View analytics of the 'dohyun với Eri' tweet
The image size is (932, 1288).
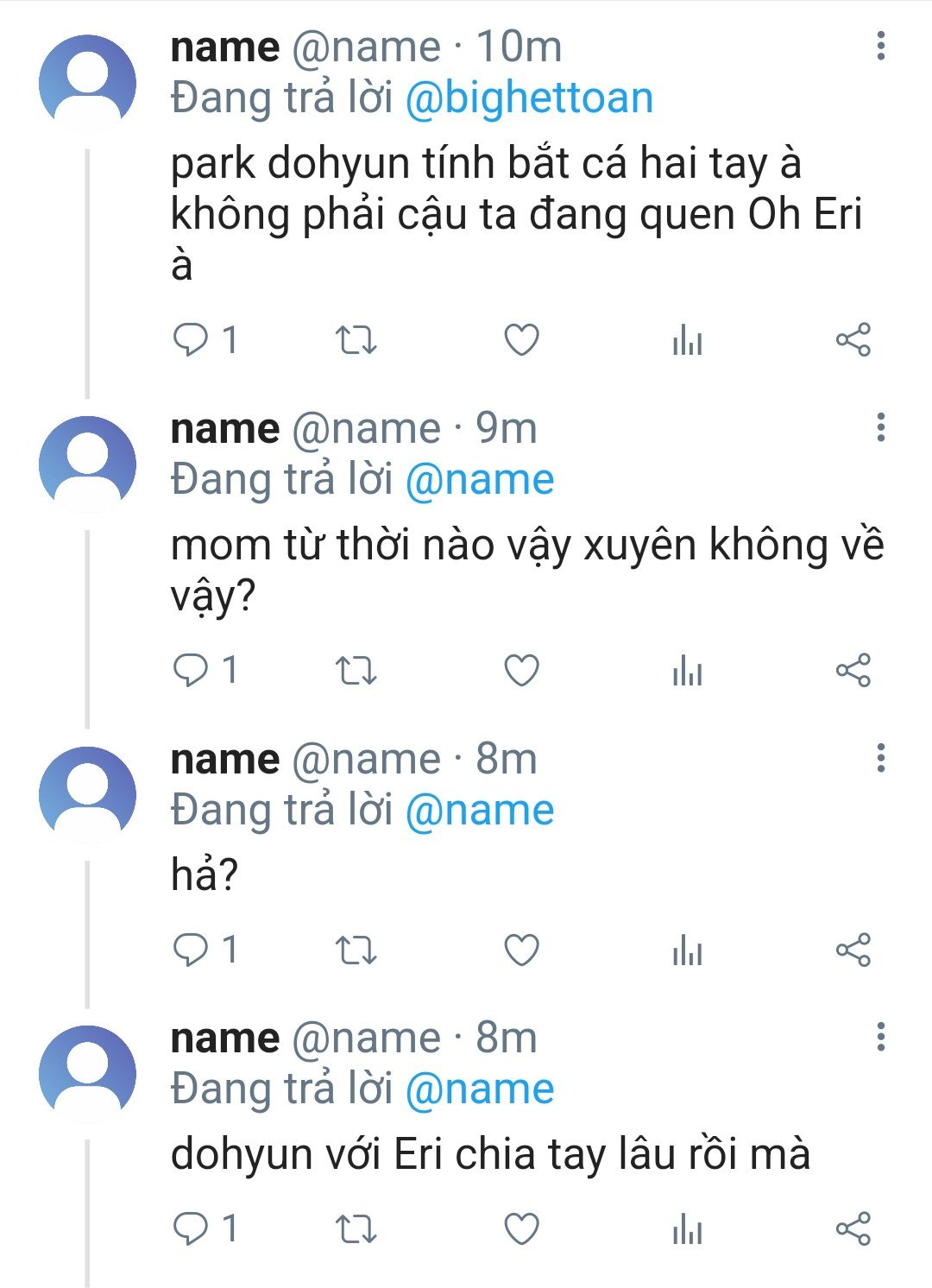point(687,1228)
